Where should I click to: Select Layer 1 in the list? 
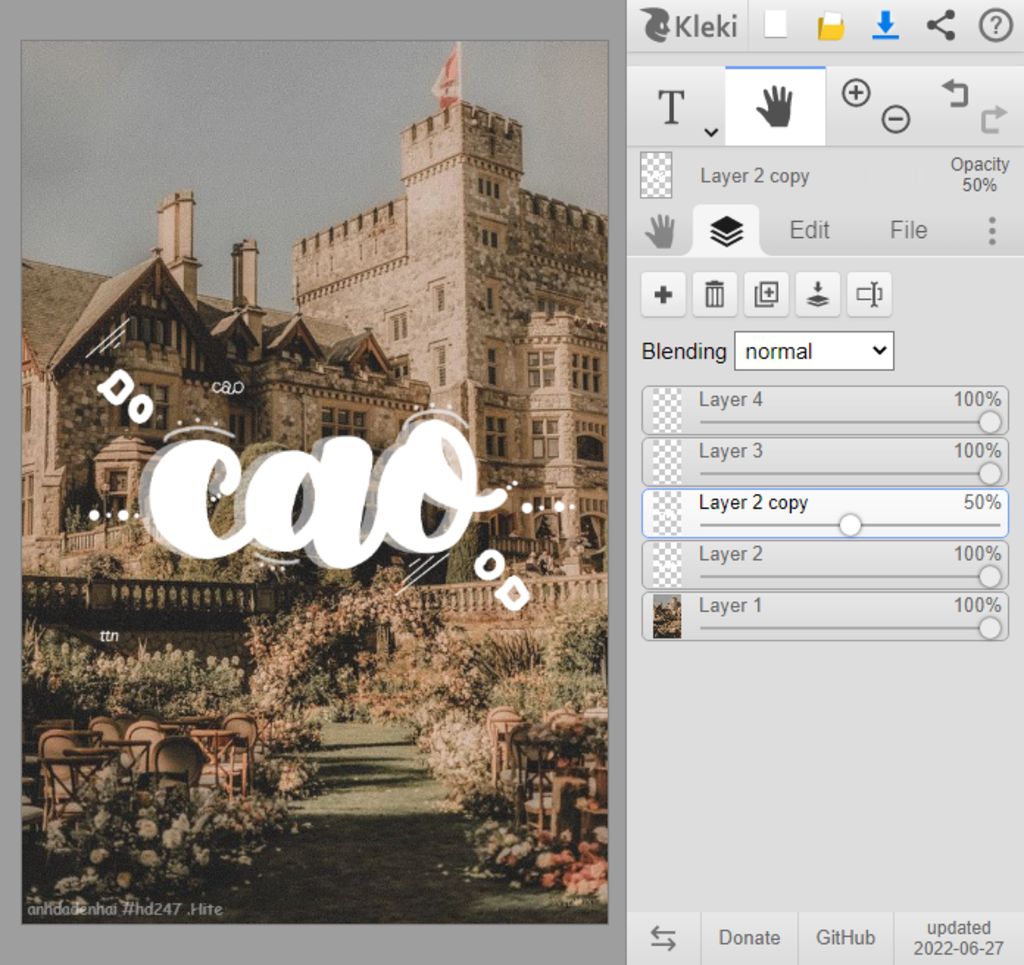pyautogui.click(x=825, y=616)
